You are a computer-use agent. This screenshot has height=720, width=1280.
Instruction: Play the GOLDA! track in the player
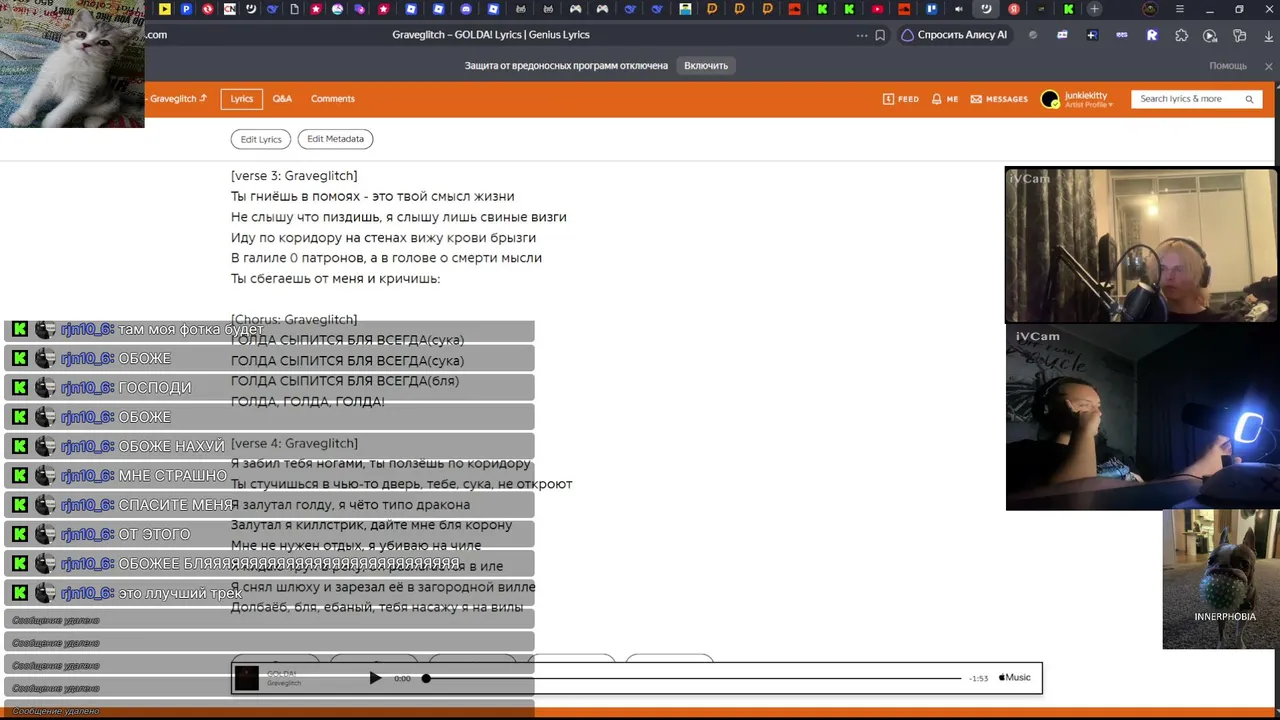pos(375,678)
